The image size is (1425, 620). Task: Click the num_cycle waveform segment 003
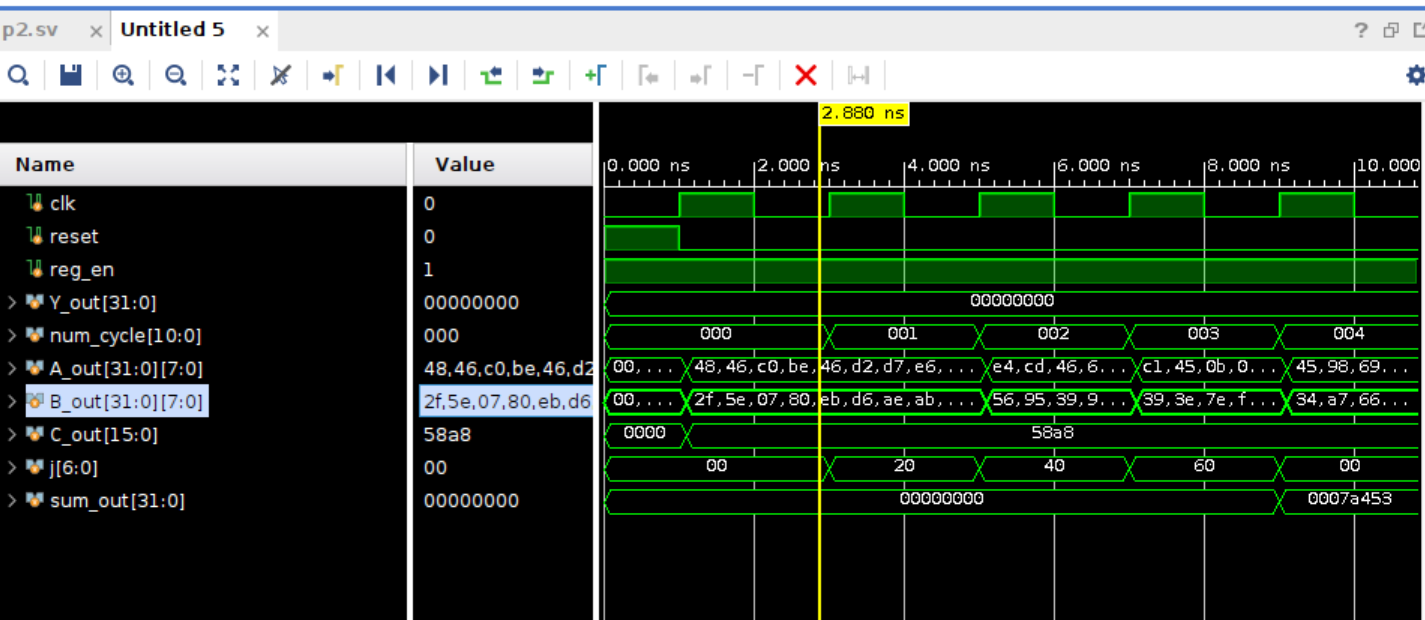(x=1203, y=333)
